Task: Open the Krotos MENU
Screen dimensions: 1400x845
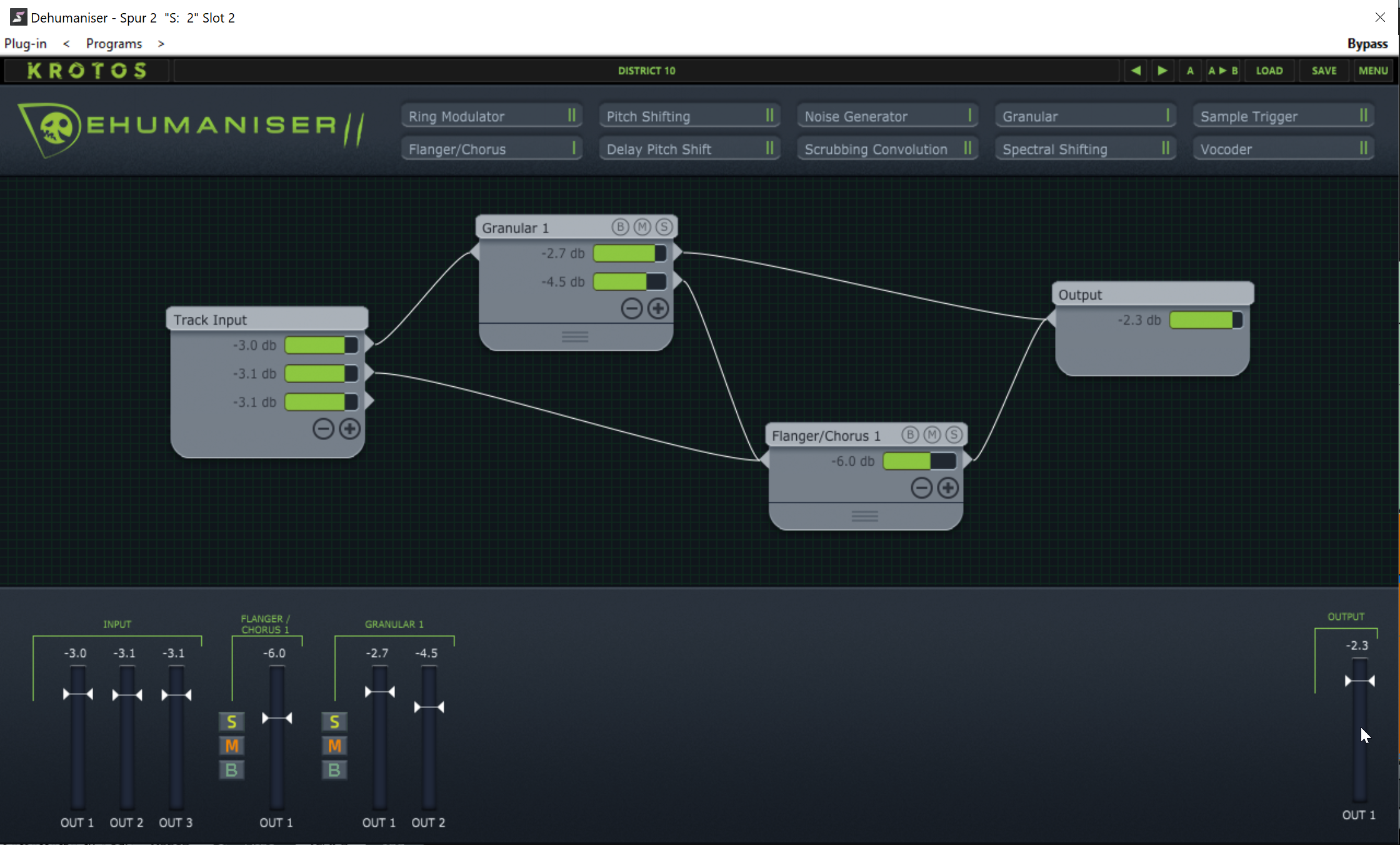Action: [x=1373, y=71]
